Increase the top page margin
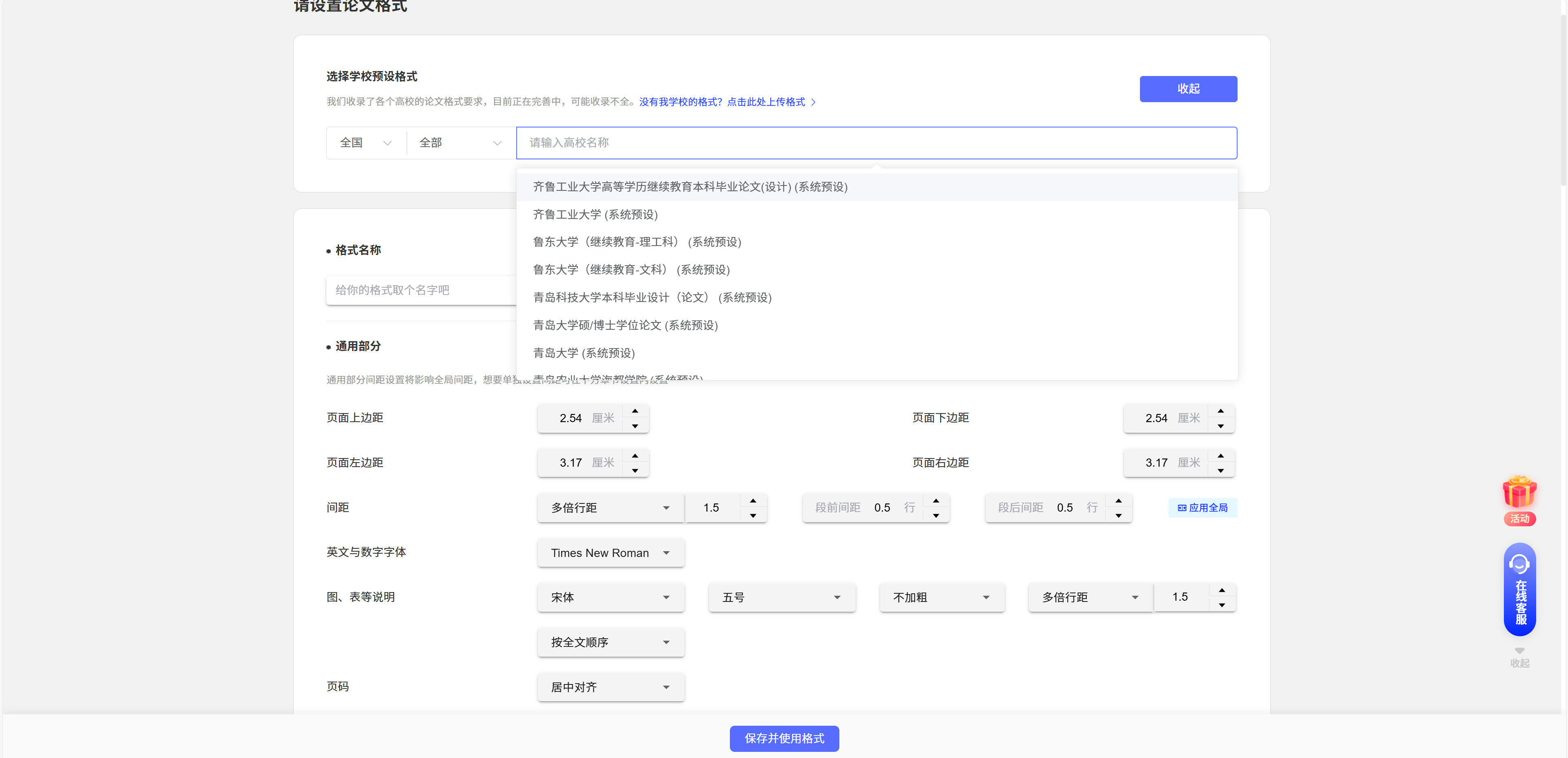This screenshot has height=758, width=1568. click(x=635, y=411)
